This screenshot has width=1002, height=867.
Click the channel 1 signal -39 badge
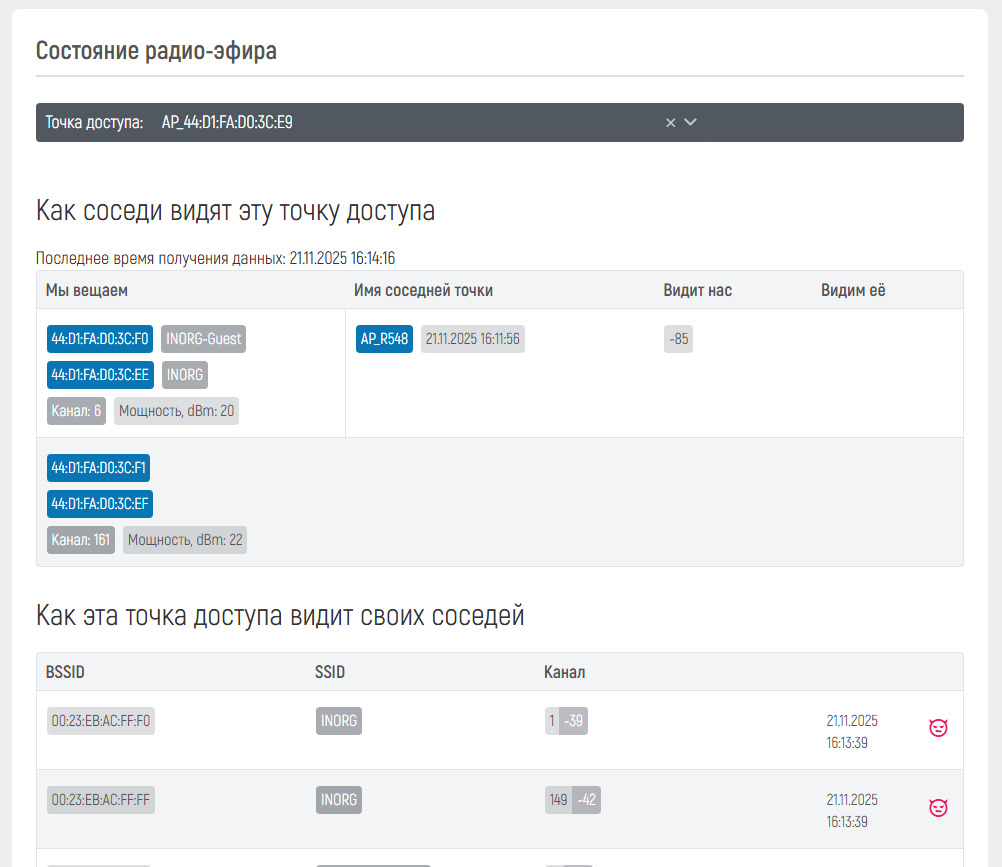tap(566, 721)
